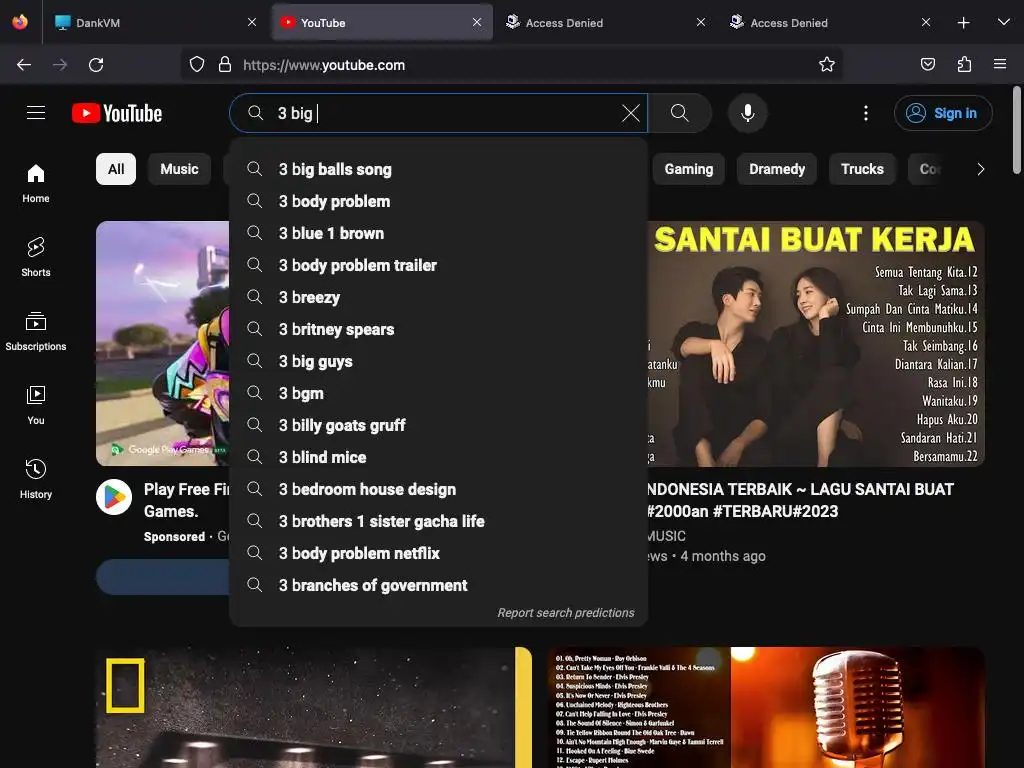This screenshot has width=1024, height=768.
Task: Click the Google Play Games channel avatar
Action: click(114, 497)
